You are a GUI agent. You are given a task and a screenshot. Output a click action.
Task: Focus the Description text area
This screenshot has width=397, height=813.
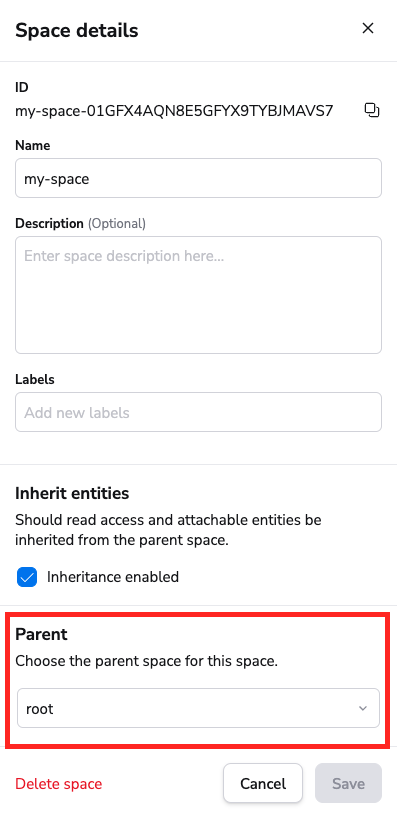(198, 295)
